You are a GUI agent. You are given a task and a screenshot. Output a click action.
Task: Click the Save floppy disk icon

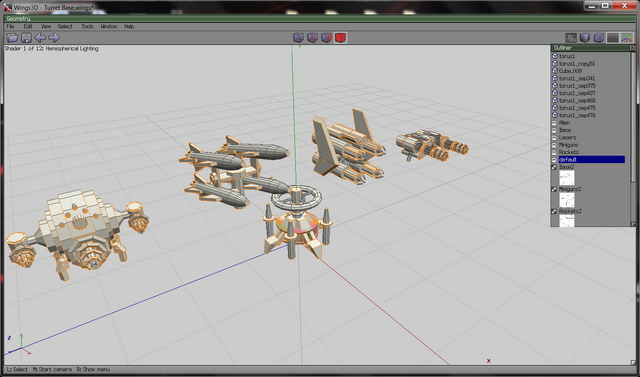coord(26,38)
